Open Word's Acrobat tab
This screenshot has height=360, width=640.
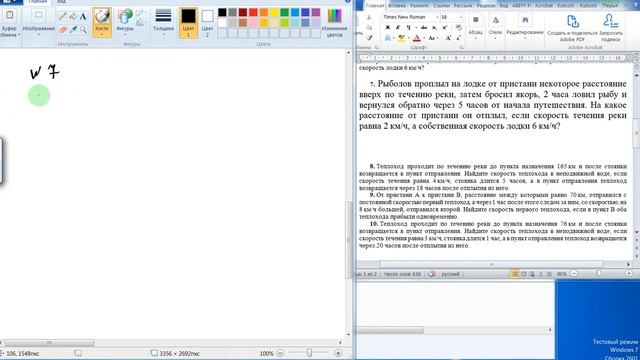544,6
